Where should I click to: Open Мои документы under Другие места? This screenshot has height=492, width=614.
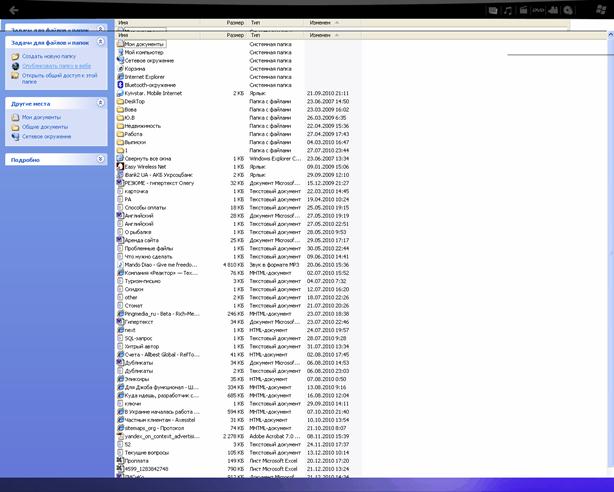(x=41, y=117)
